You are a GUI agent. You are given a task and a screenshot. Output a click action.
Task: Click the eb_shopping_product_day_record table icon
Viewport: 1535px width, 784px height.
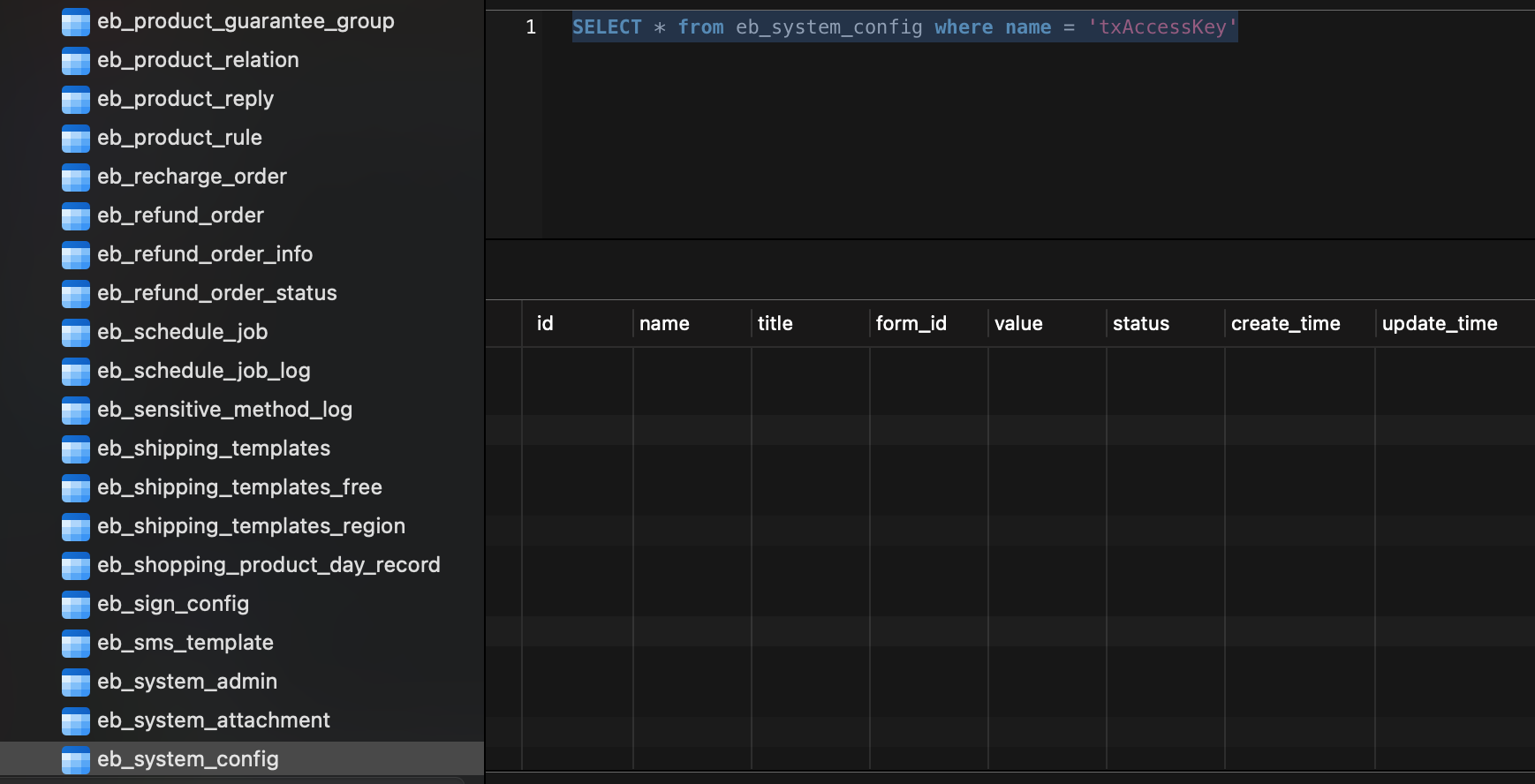[x=76, y=566]
